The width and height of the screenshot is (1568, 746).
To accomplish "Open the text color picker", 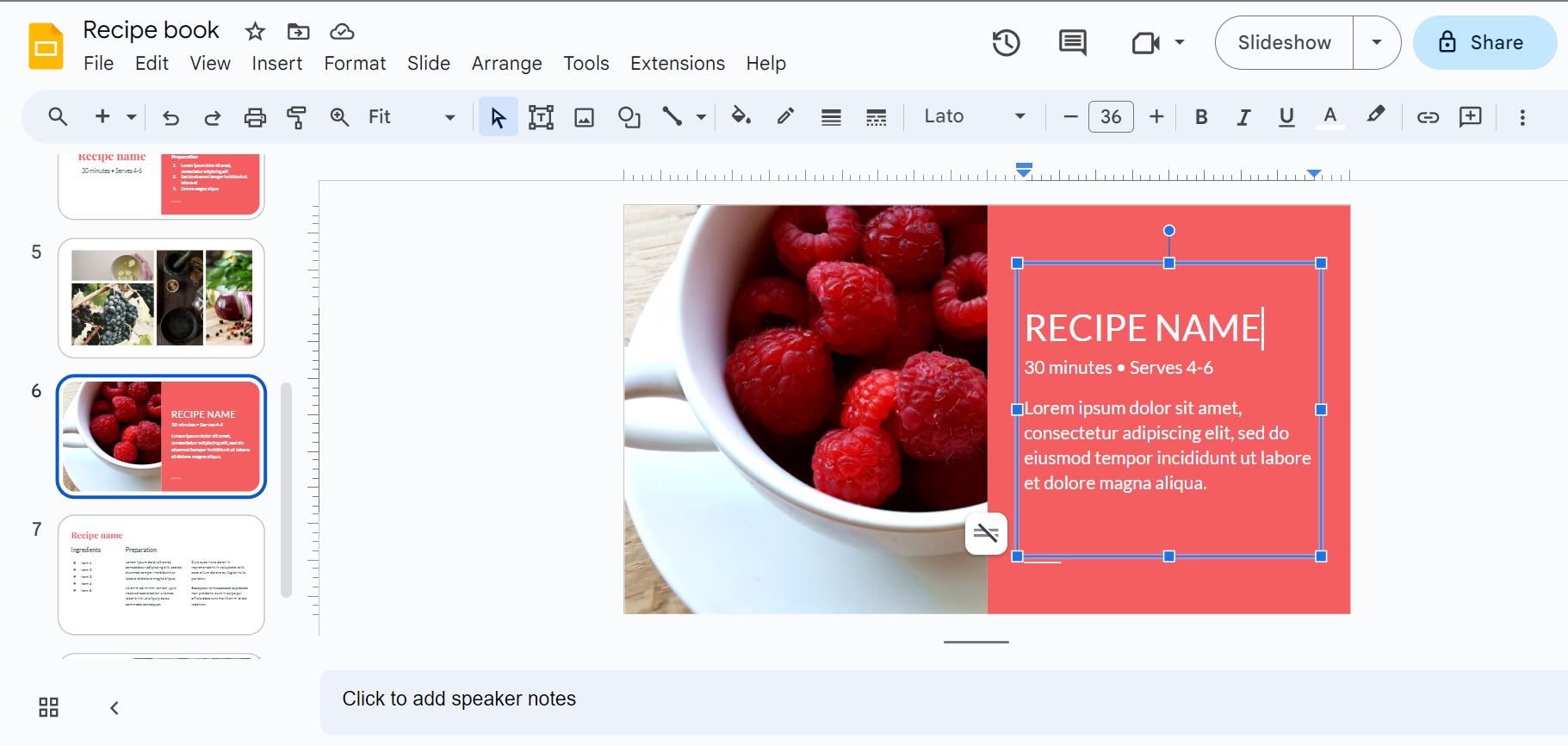I will tap(1329, 117).
